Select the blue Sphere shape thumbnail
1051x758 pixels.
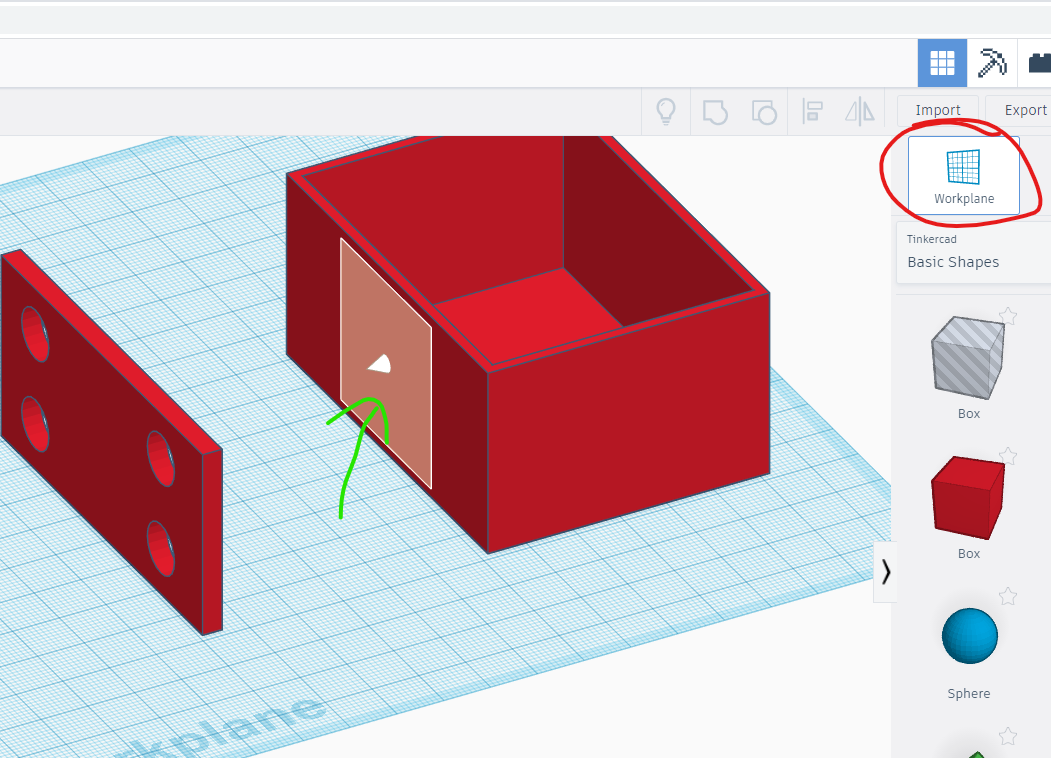pyautogui.click(x=968, y=634)
